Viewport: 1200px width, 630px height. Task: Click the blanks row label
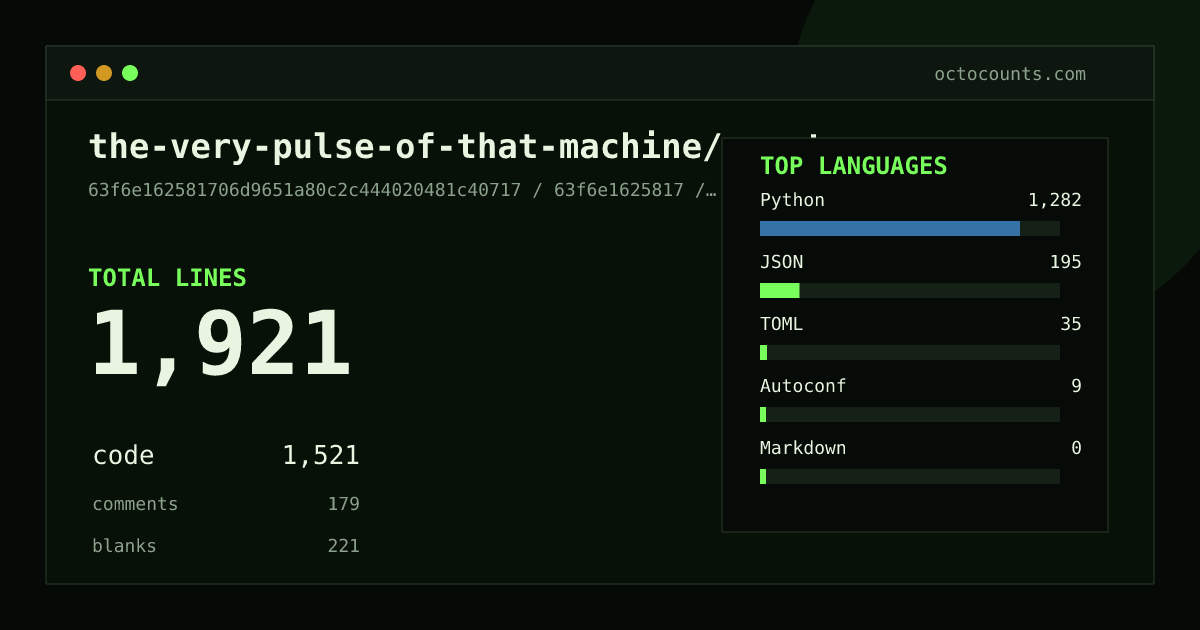click(124, 546)
